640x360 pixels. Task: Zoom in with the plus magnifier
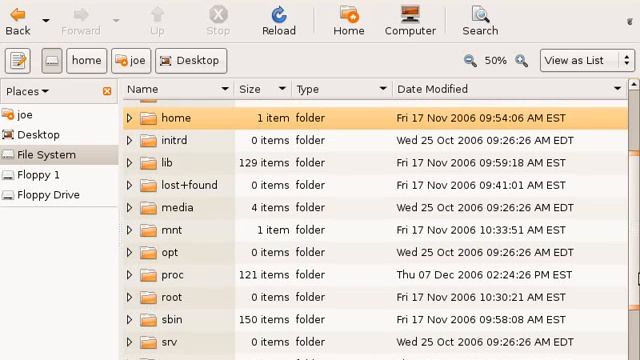(x=521, y=61)
